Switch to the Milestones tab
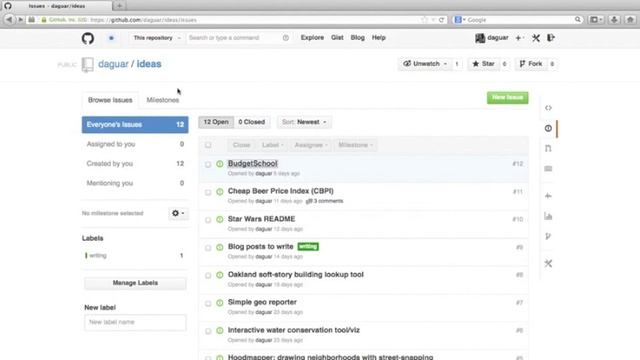 pos(162,100)
